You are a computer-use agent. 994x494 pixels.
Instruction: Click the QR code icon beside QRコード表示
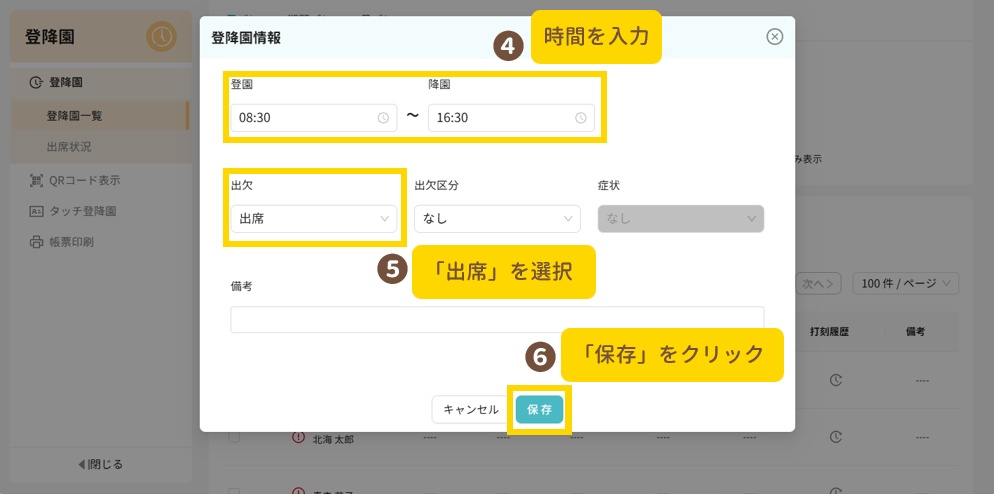(37, 181)
